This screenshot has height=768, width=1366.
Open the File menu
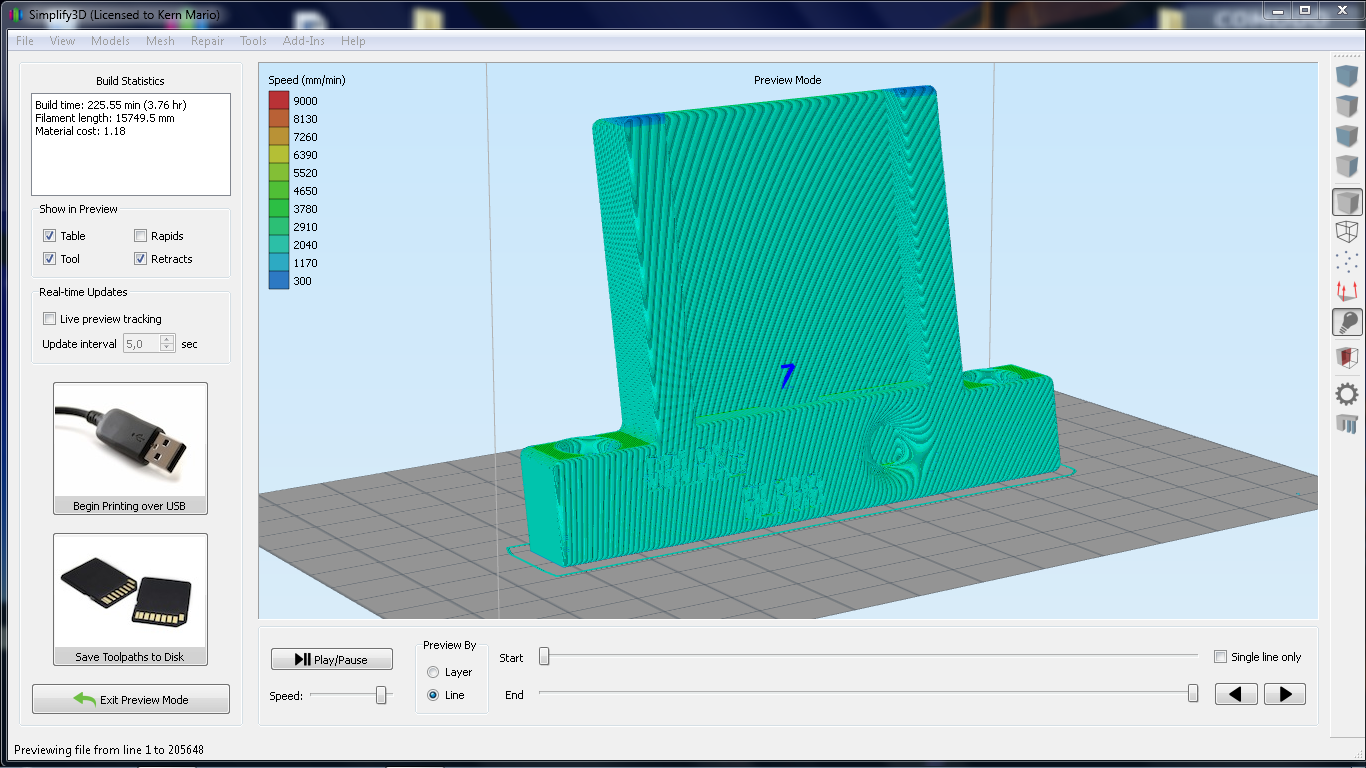click(x=25, y=41)
